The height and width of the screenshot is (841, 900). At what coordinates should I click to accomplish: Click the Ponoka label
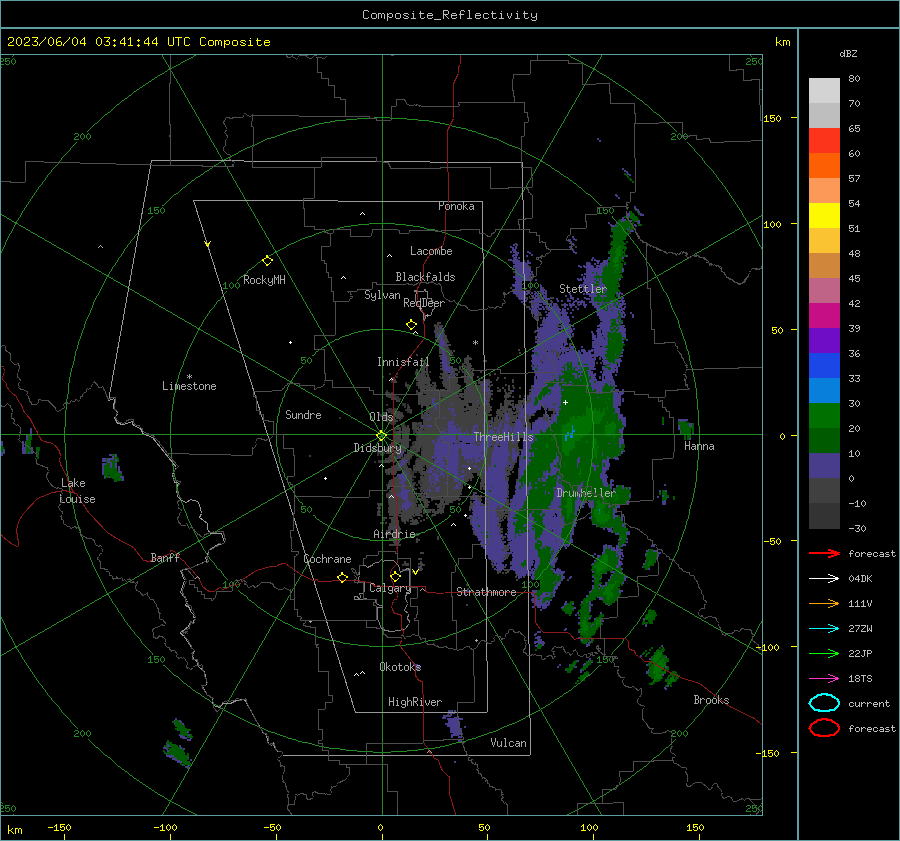tap(456, 206)
